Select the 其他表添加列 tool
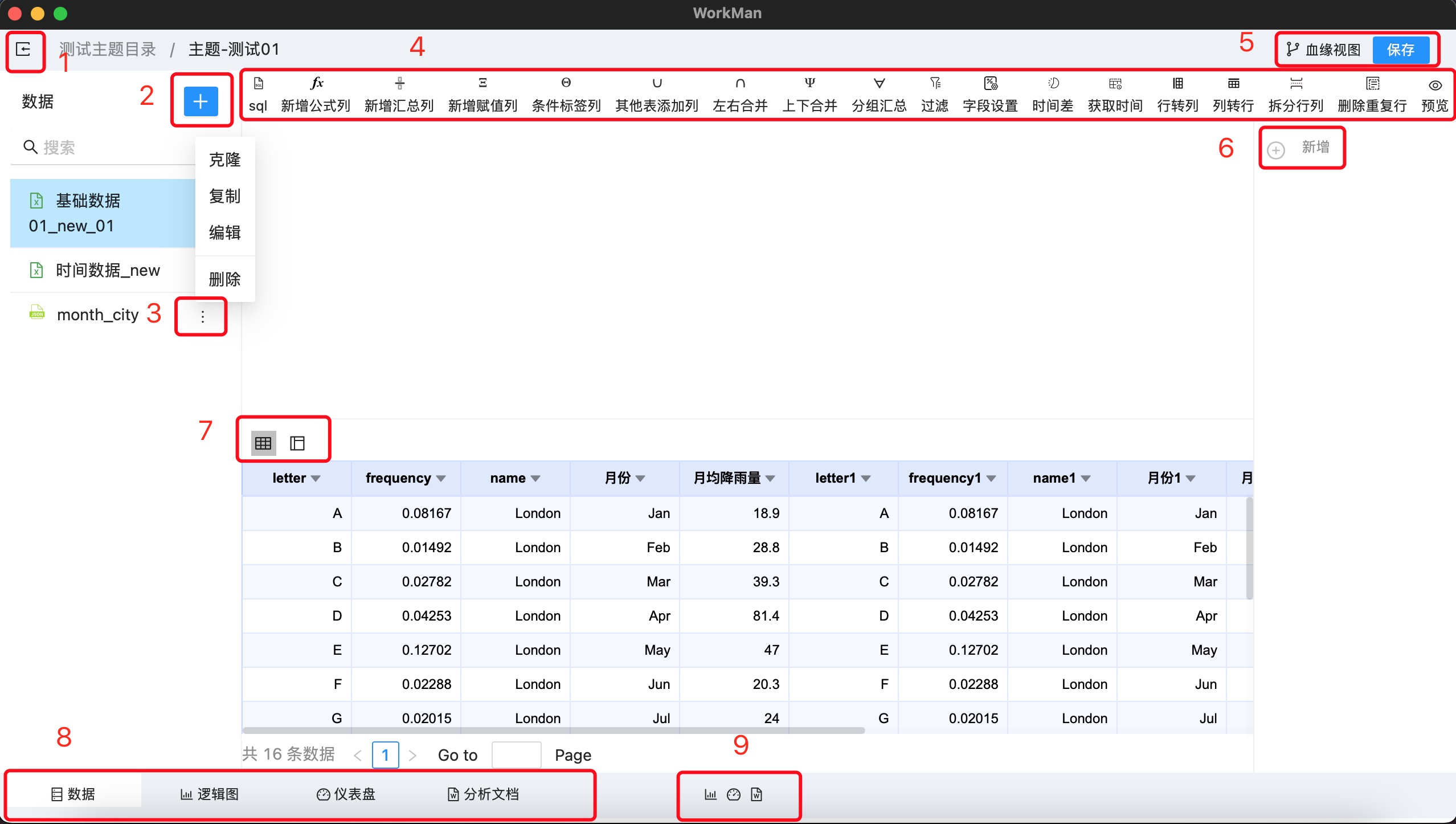1456x824 pixels. coord(657,96)
